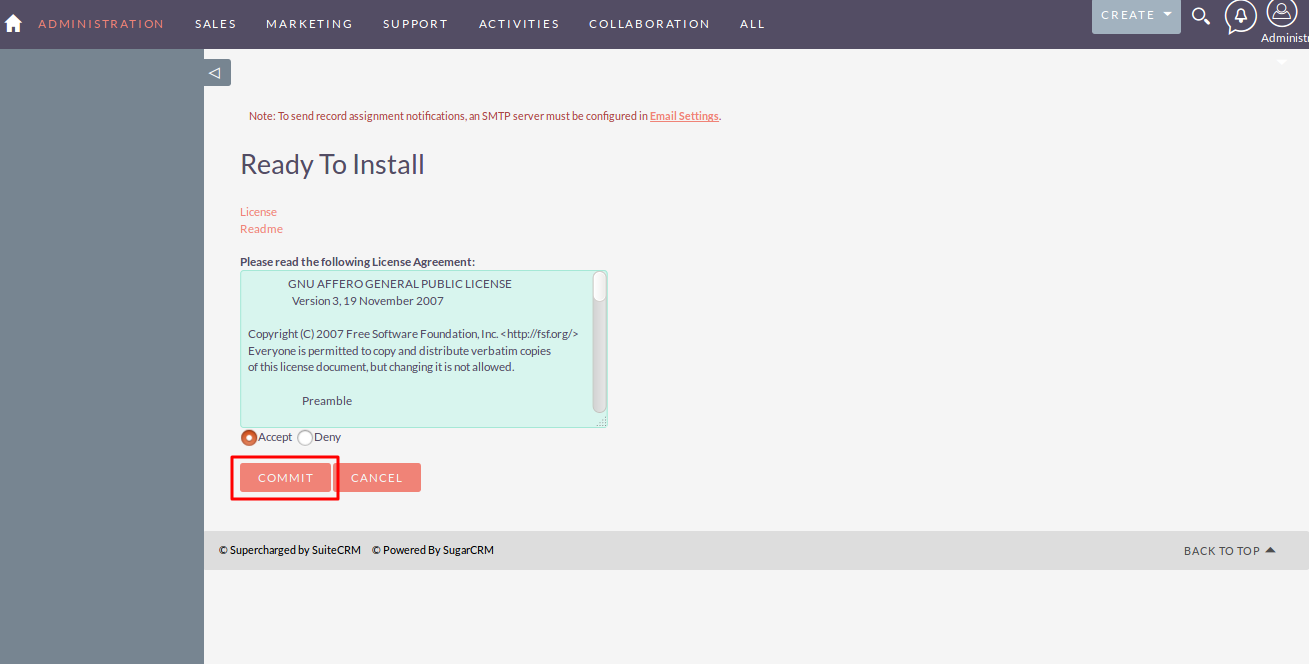Open the Administration menu
The height and width of the screenshot is (664, 1309).
pos(101,24)
